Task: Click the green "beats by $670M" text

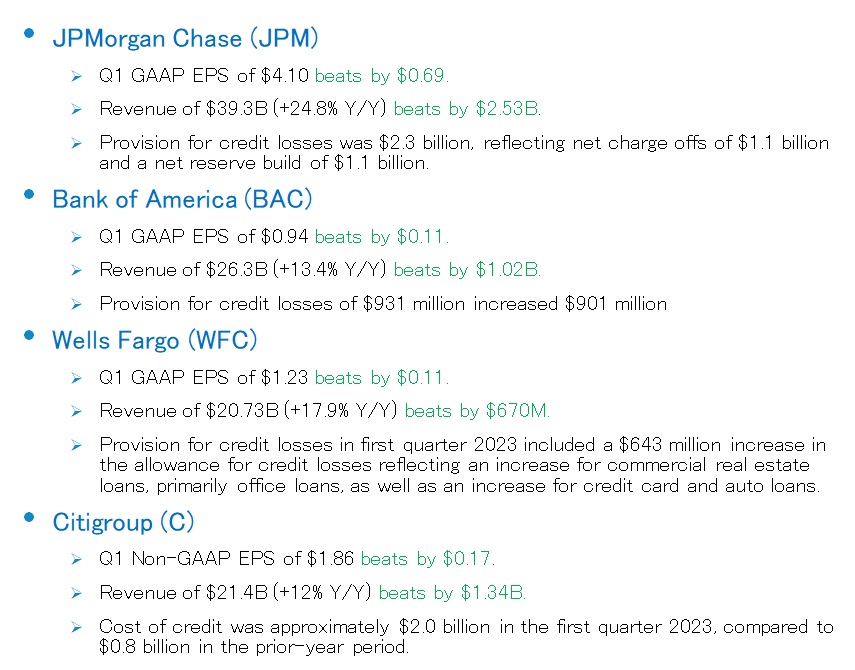Action: (x=477, y=410)
